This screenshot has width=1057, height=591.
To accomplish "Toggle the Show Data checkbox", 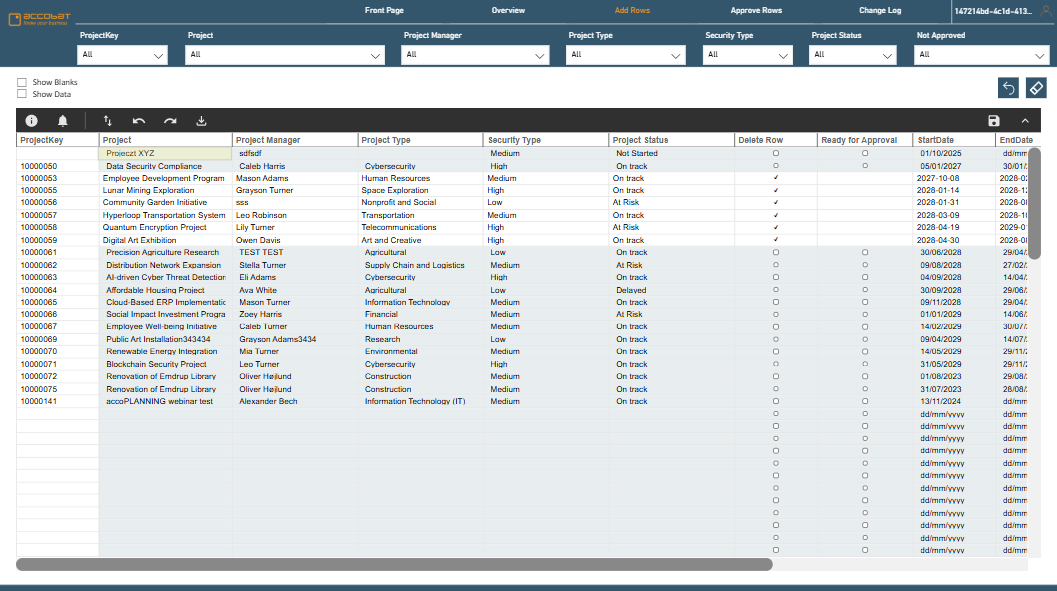I will tap(22, 94).
